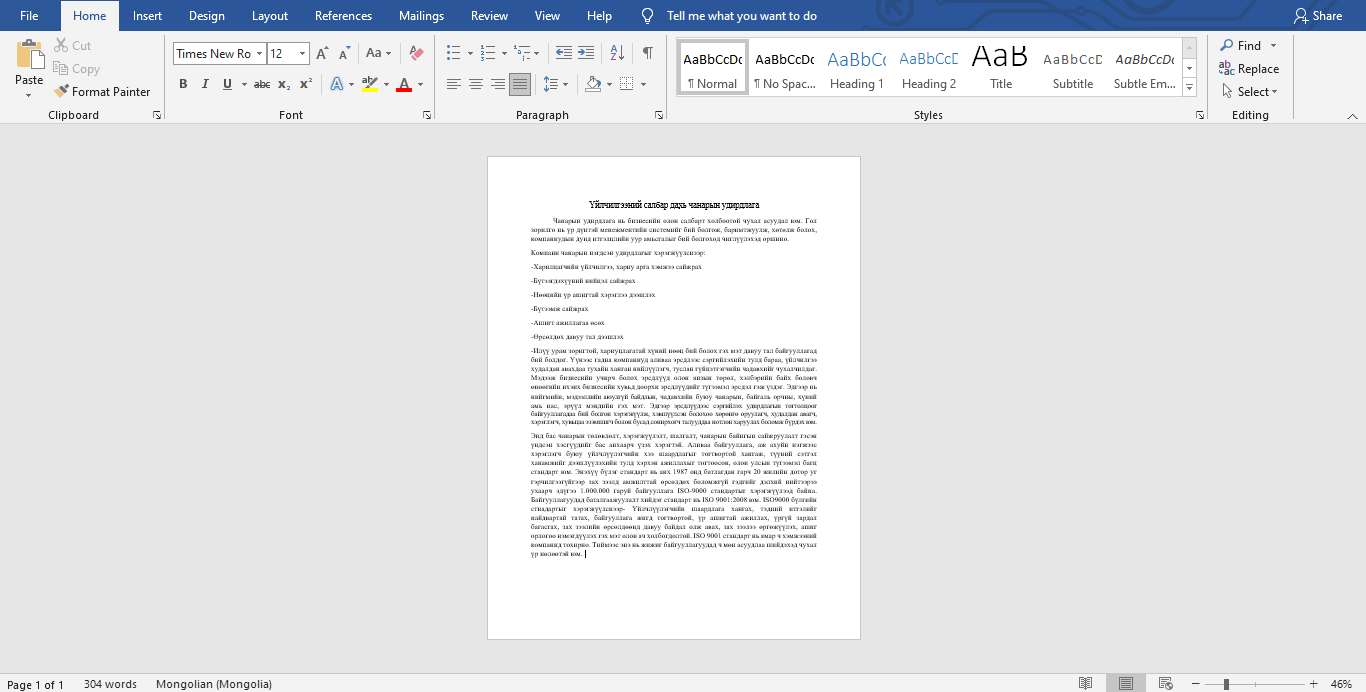Open the Paragraph dialog box launcher

659,116
